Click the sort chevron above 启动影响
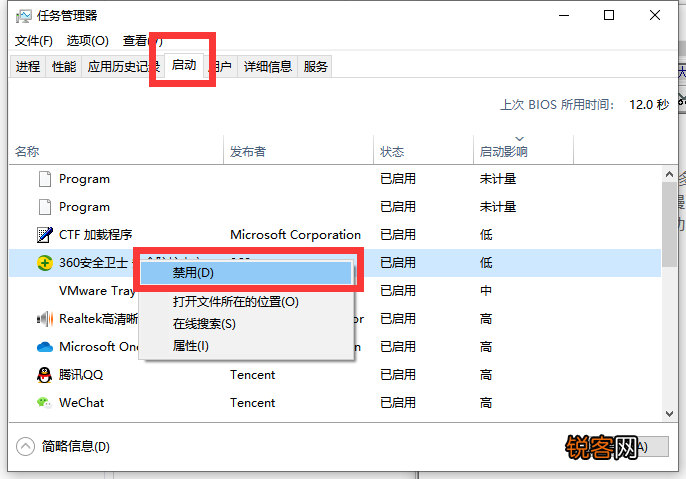Screen dimensions: 686x479 coord(519,139)
